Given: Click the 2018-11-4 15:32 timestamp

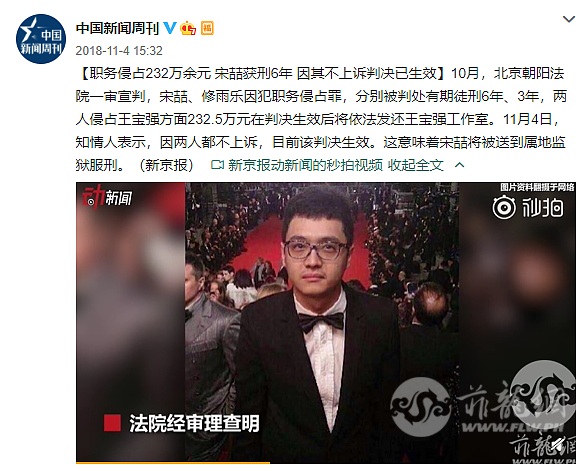Looking at the screenshot, I should point(119,50).
